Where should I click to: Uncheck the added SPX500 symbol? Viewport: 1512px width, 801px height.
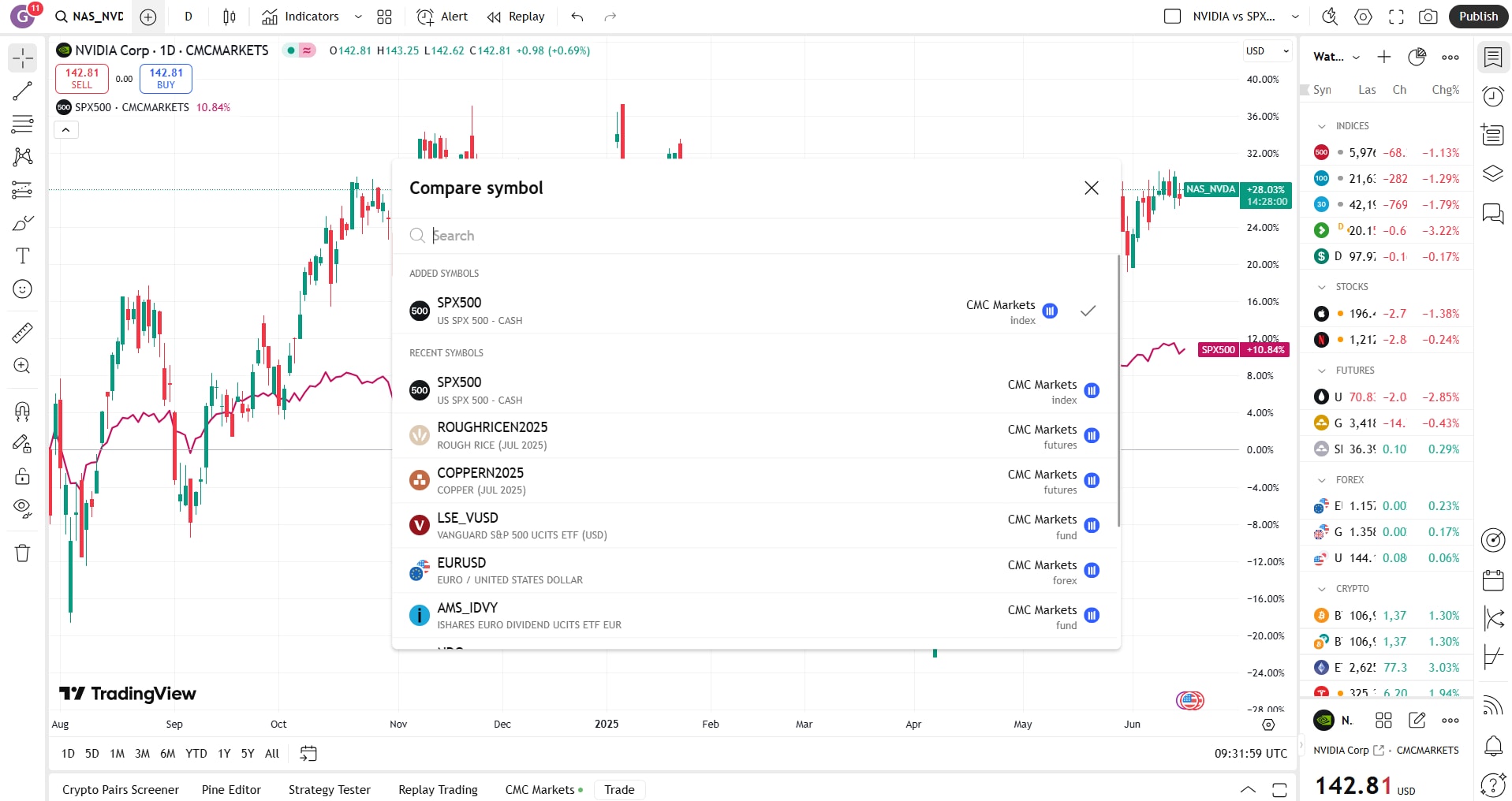point(1088,311)
